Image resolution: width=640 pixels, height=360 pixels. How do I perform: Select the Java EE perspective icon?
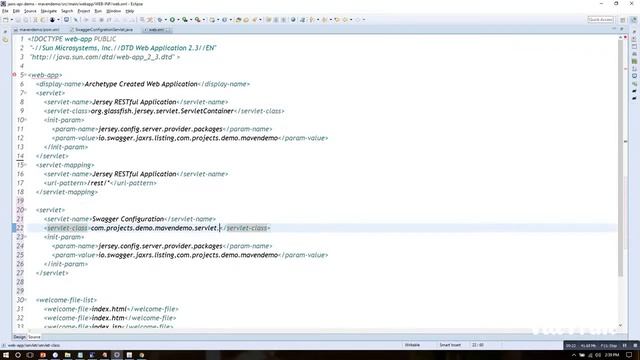click(633, 20)
